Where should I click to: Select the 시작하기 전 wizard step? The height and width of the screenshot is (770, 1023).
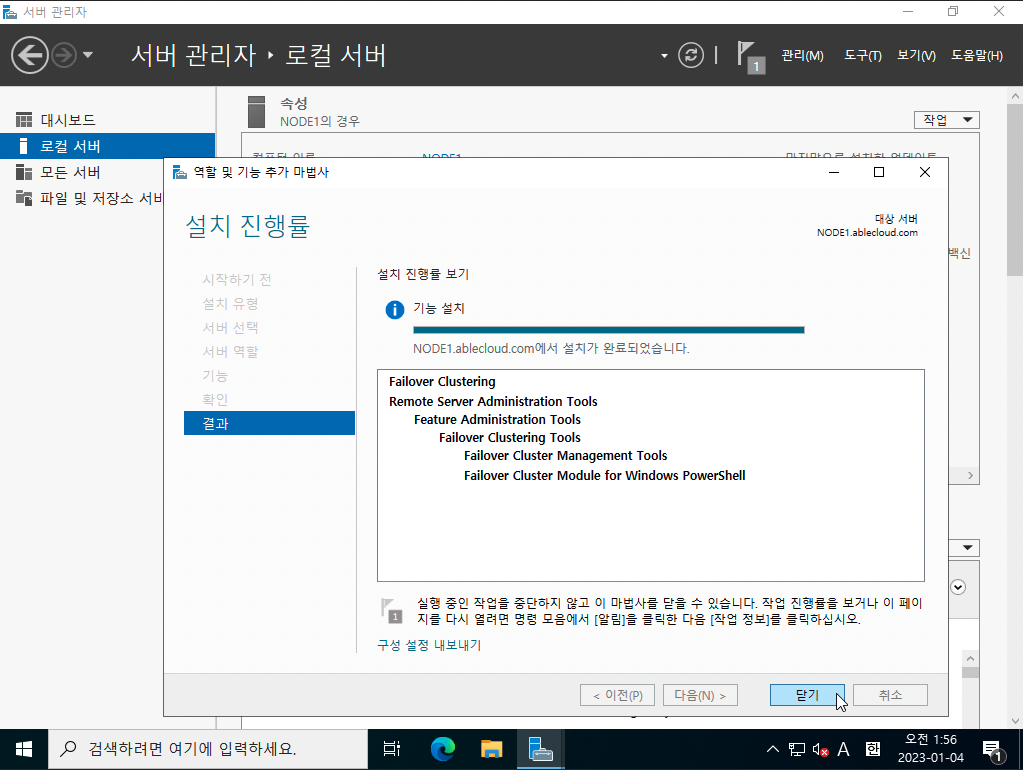pyautogui.click(x=236, y=279)
